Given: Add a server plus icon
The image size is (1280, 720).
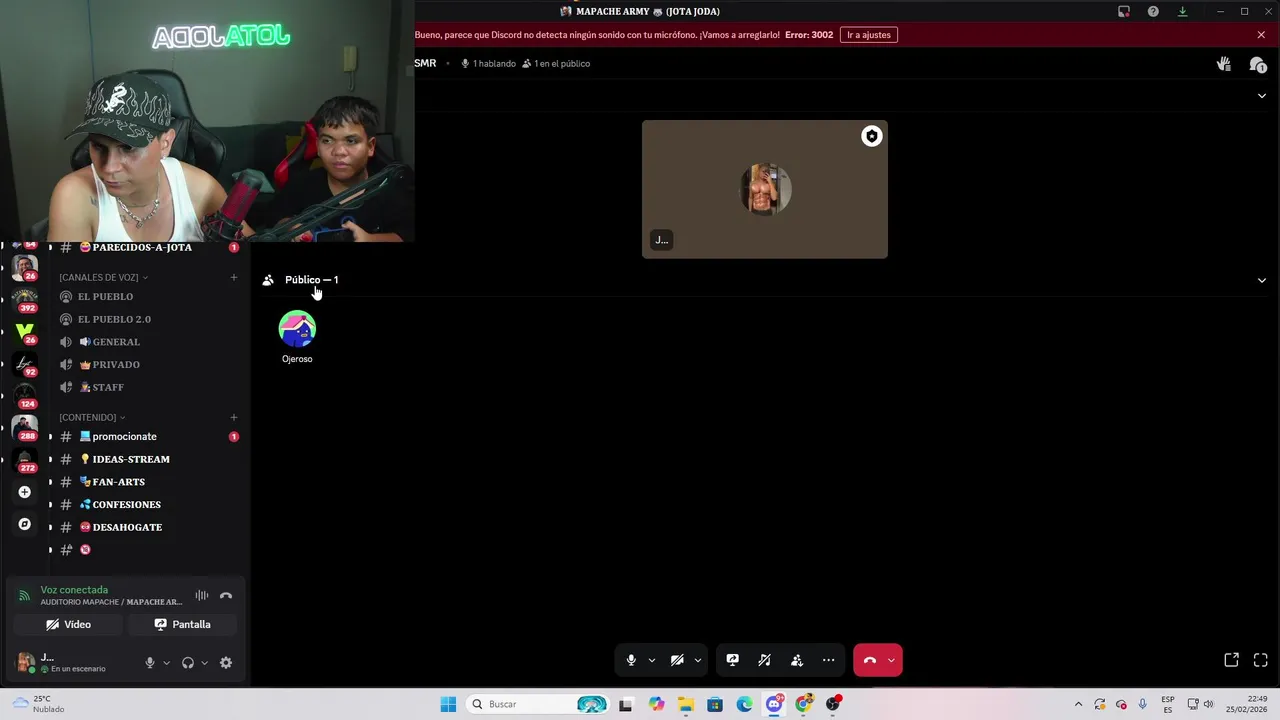Looking at the screenshot, I should [x=25, y=492].
